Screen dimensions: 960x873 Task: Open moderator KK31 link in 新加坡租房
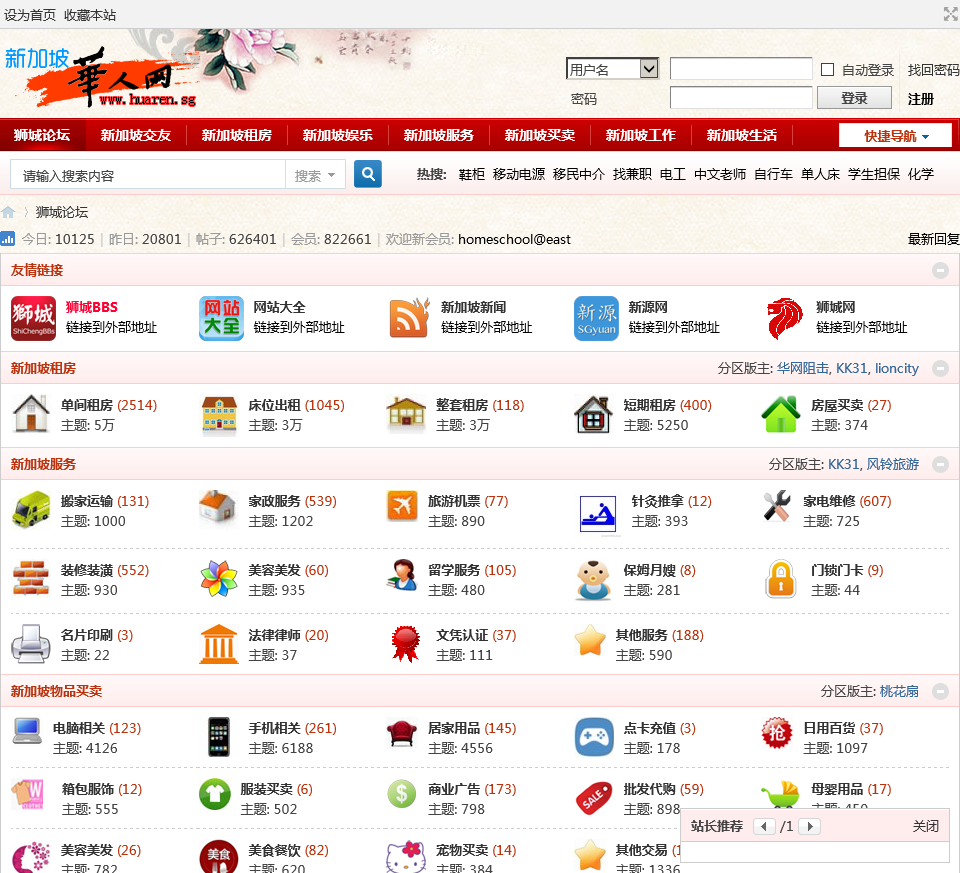851,368
